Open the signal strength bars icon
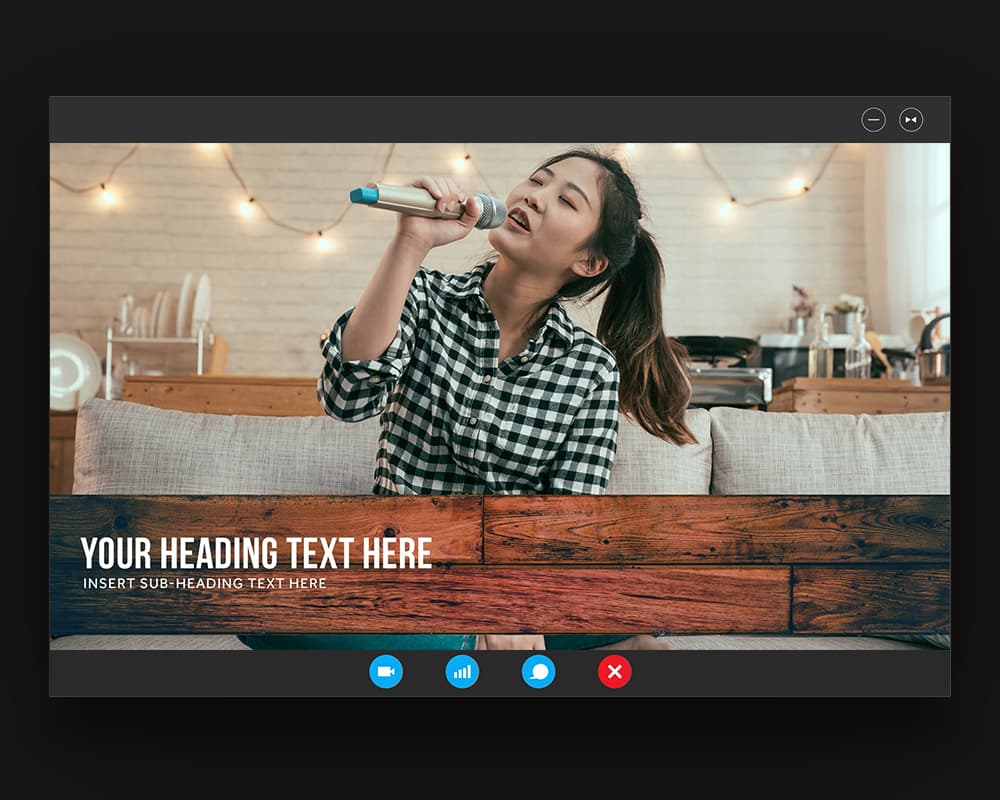 point(462,671)
